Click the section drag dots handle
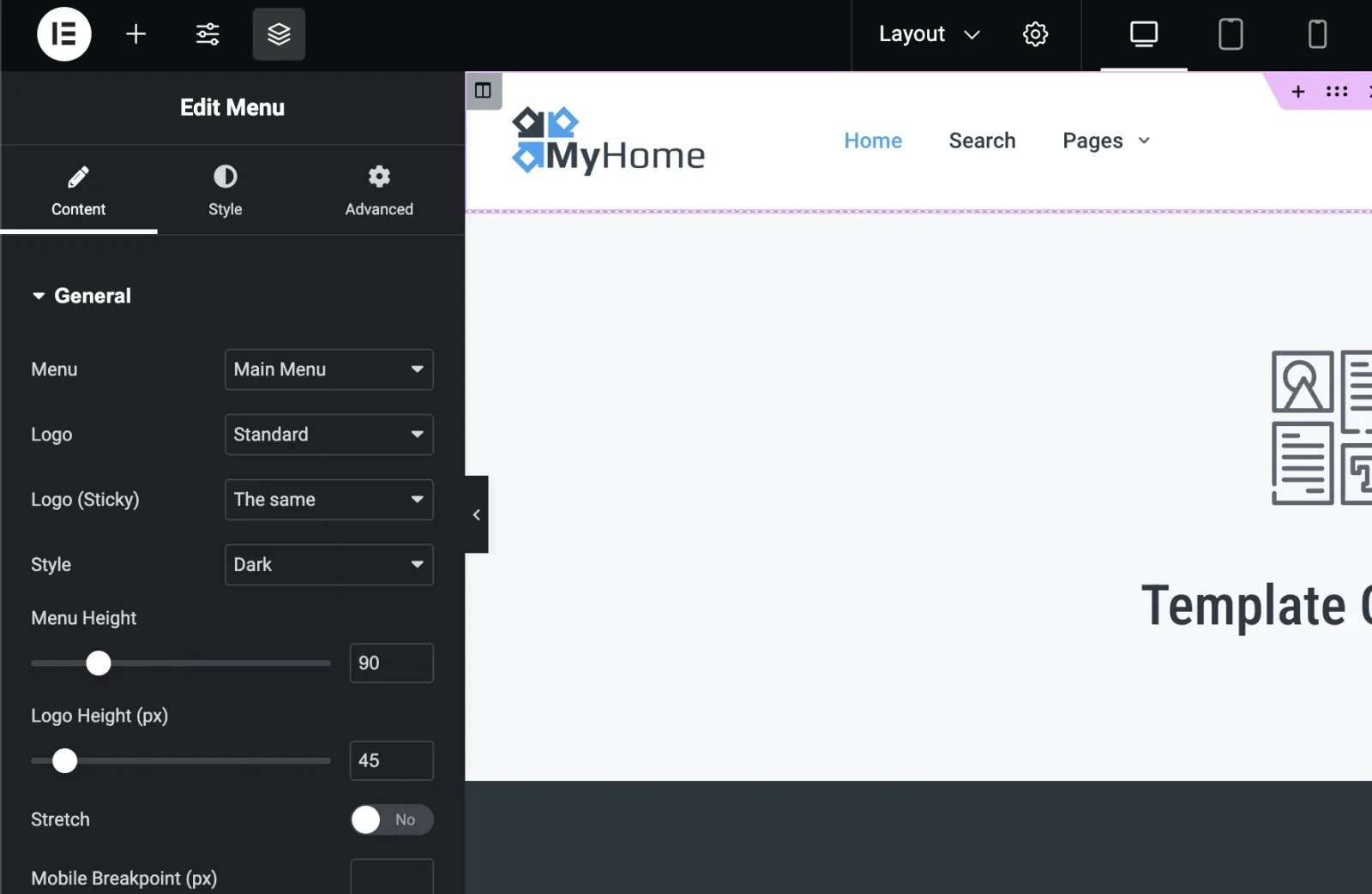 click(1337, 92)
